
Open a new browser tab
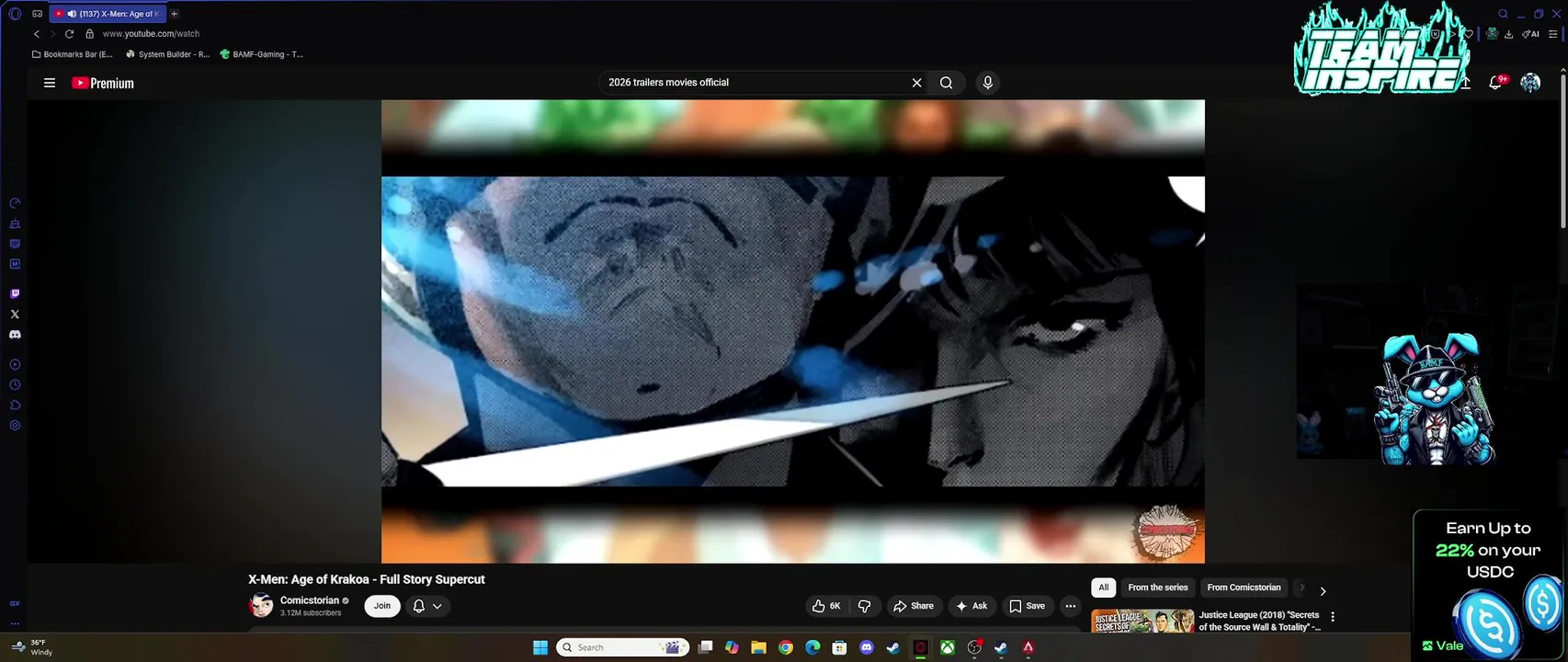pos(174,14)
